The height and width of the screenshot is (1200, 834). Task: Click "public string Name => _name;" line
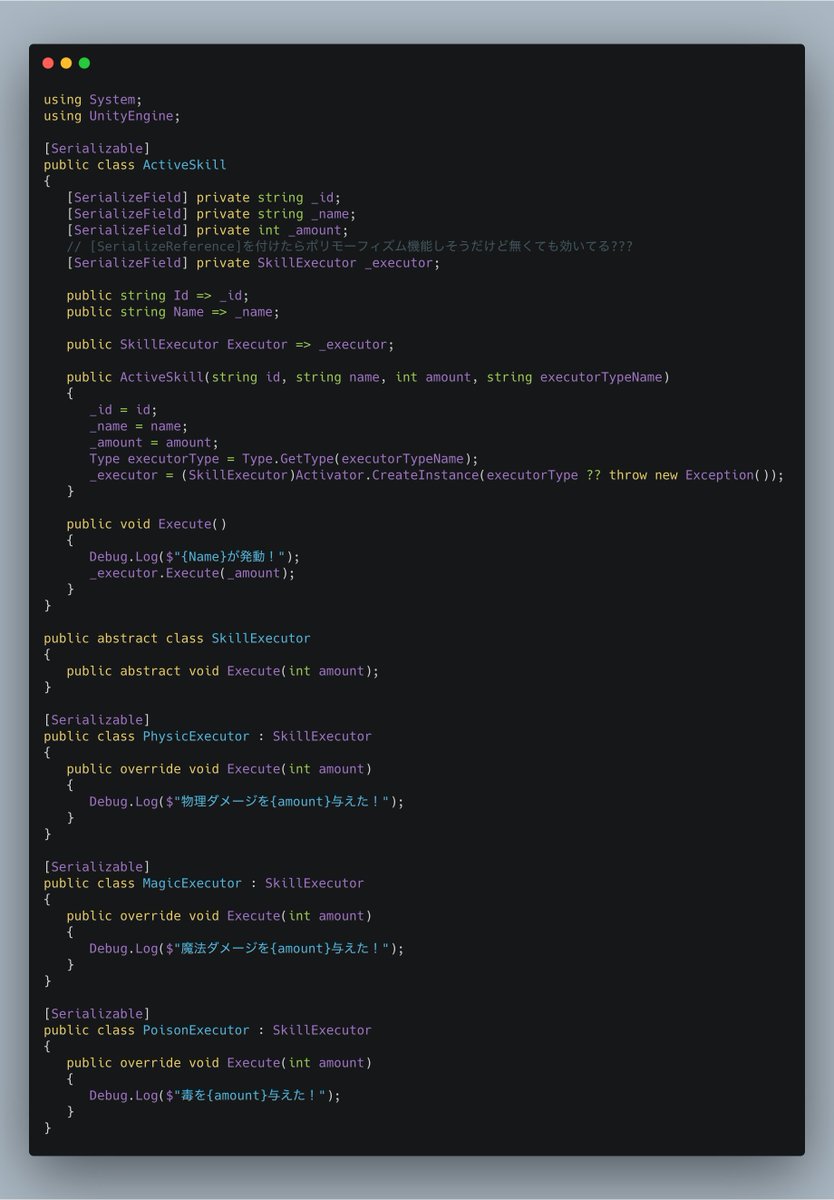pos(173,312)
